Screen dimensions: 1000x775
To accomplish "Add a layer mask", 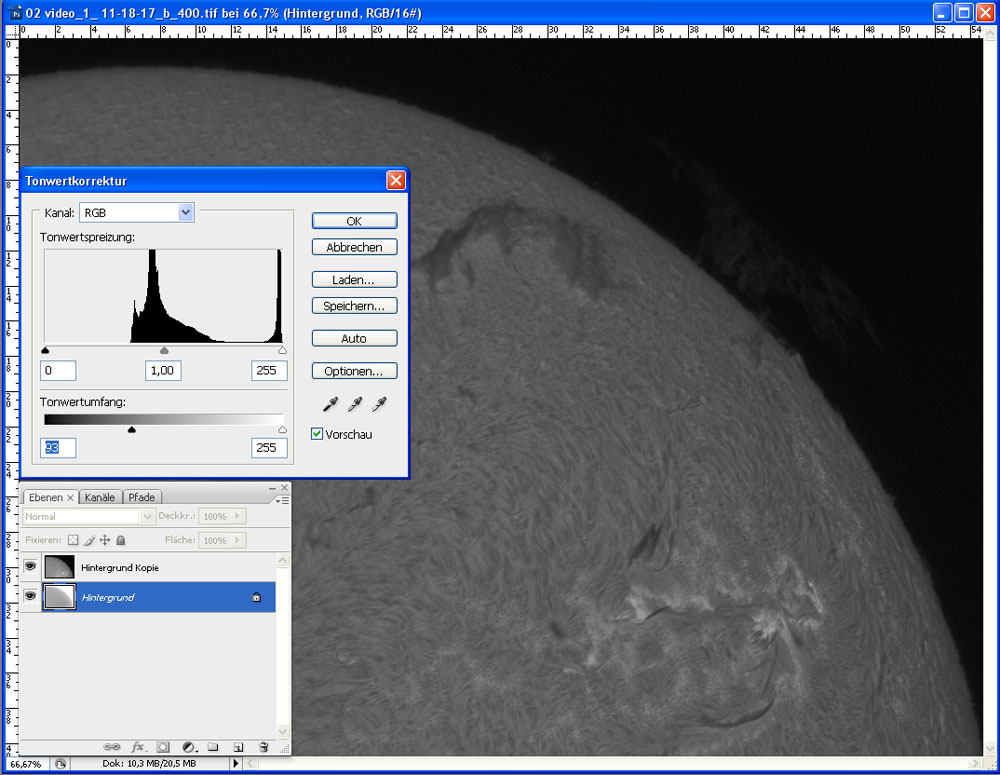I will 163,746.
